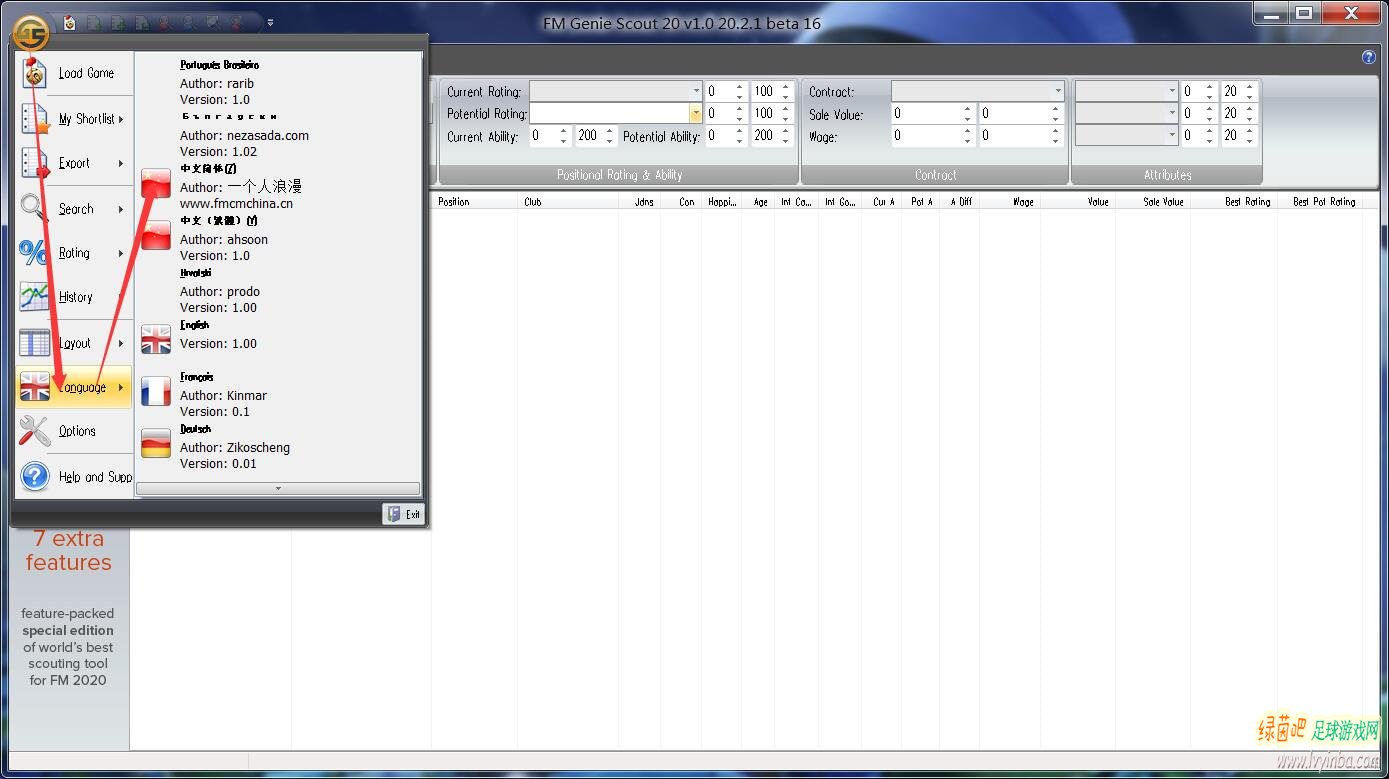Screen dimensions: 1389x779
Task: Increase Current Rating minimum spinner
Action: [x=740, y=86]
